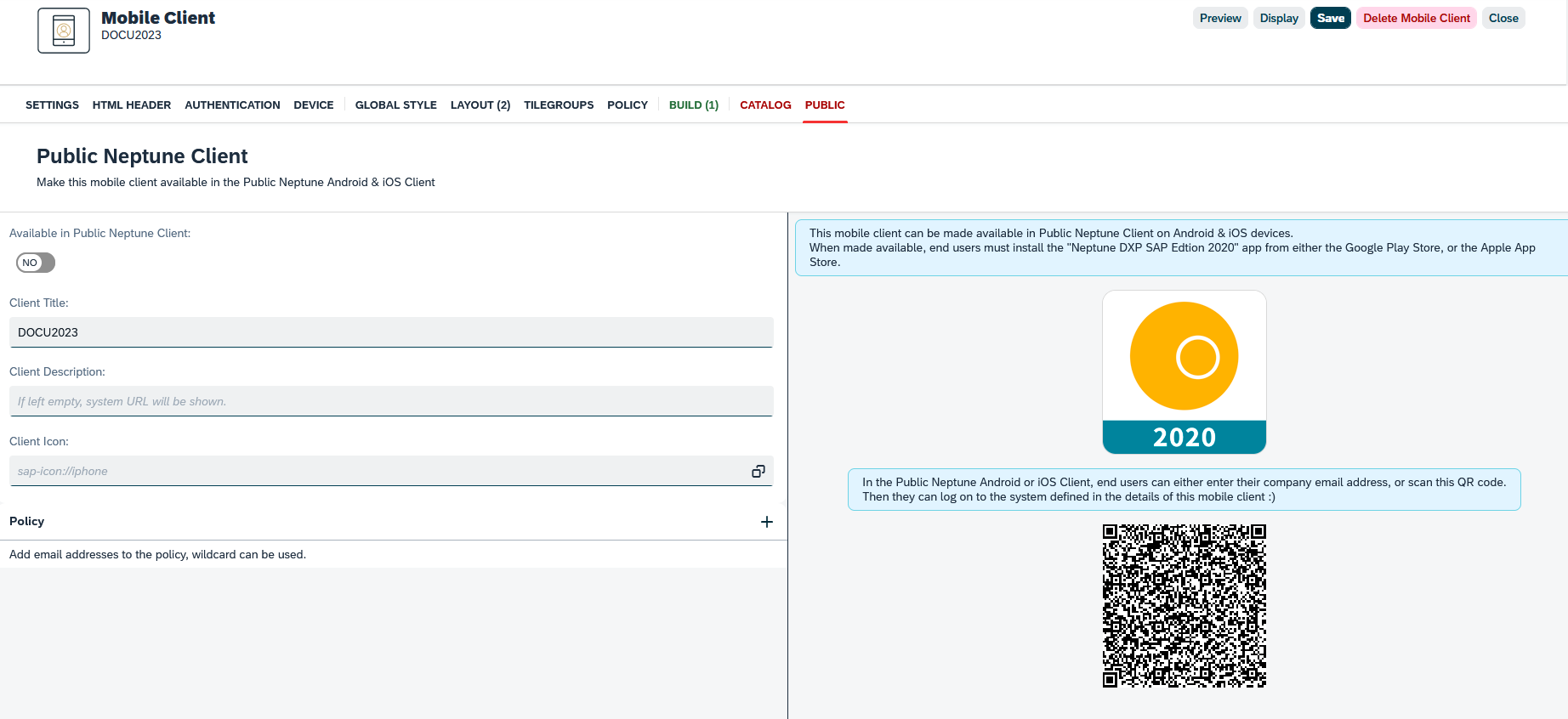
Task: Click 'Add email addresses to the policy' text
Action: click(157, 554)
